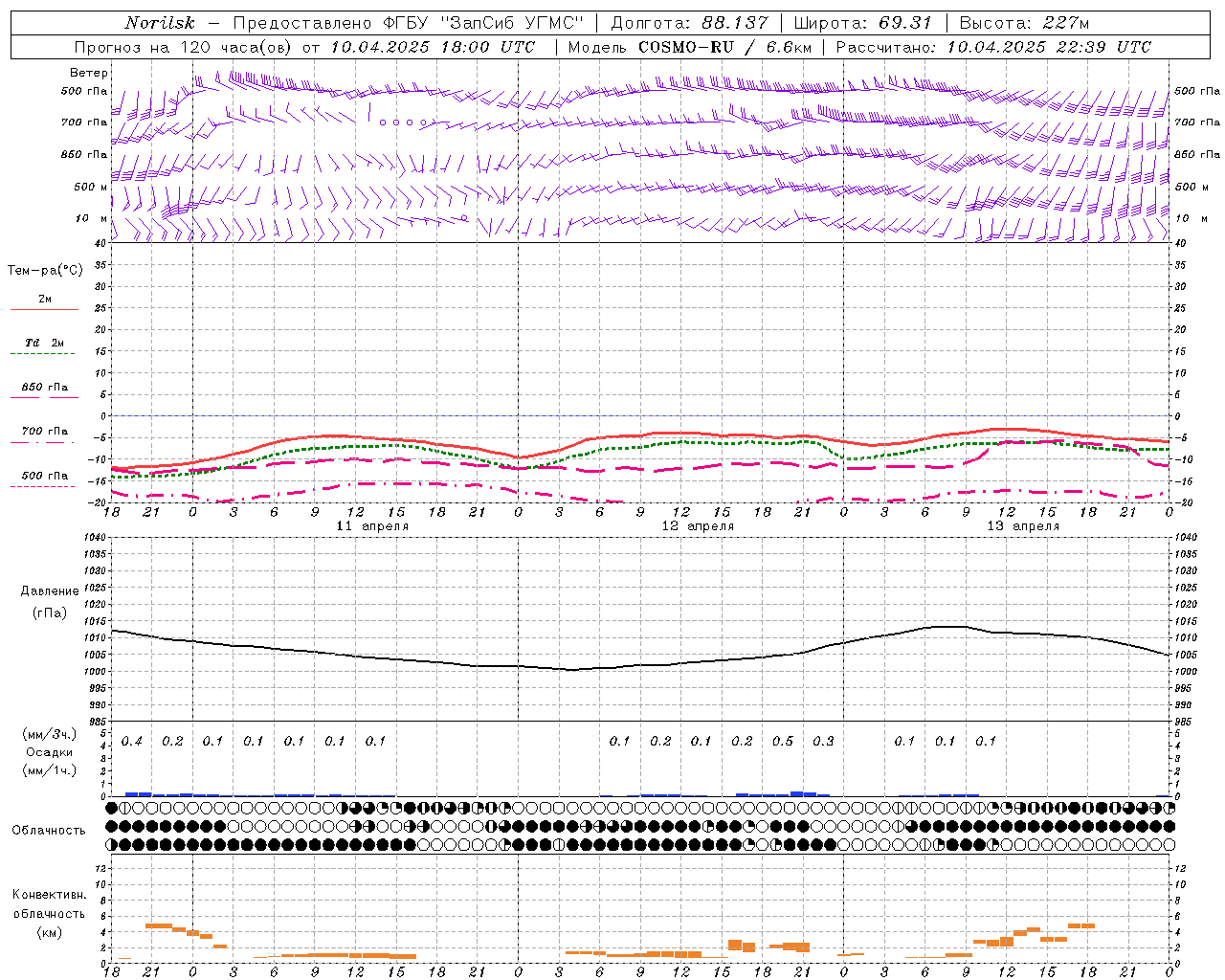Select the 11 апреля date label
Viewport: 1225px width, 980px height.
coord(372,526)
